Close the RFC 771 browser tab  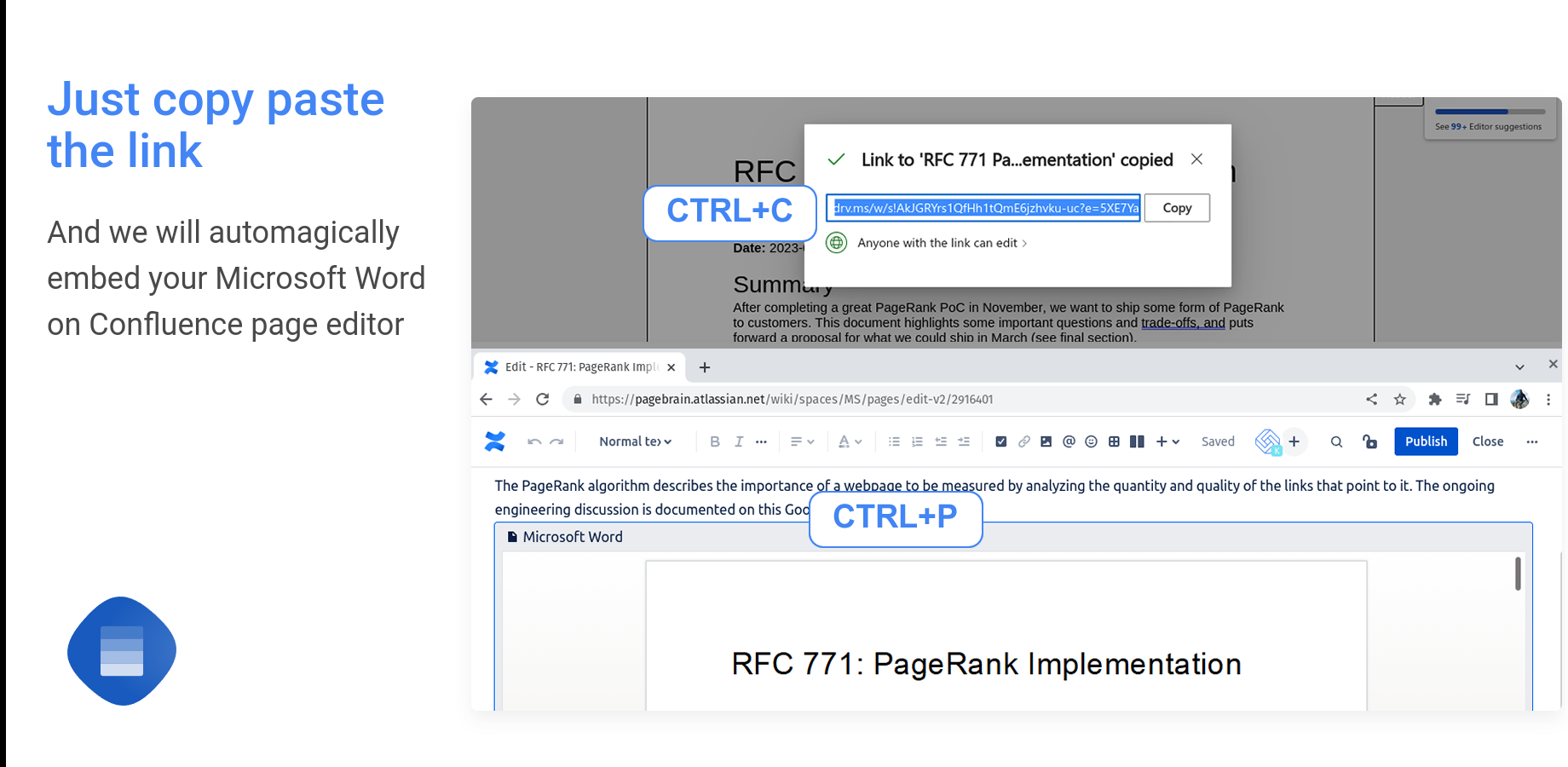tap(672, 367)
